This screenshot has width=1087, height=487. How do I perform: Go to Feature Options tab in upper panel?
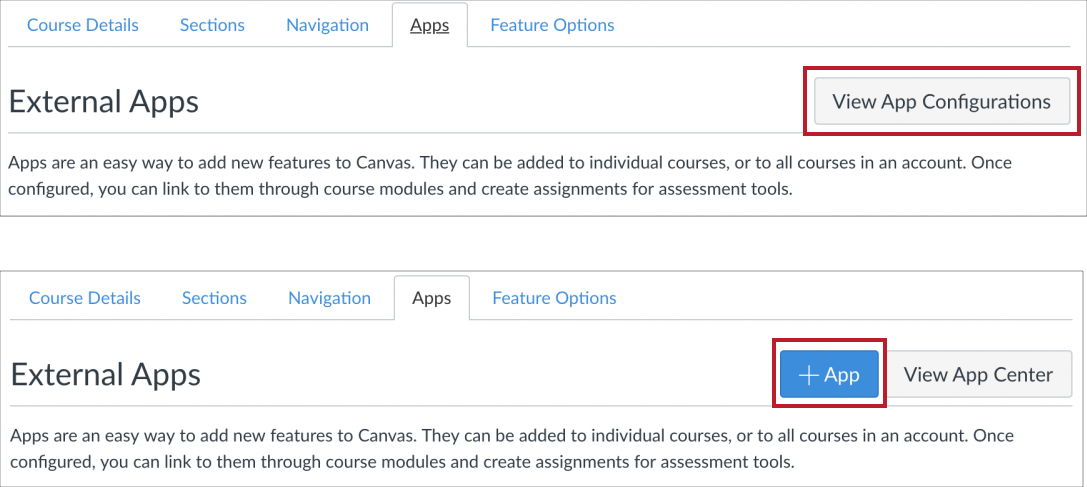click(x=552, y=25)
